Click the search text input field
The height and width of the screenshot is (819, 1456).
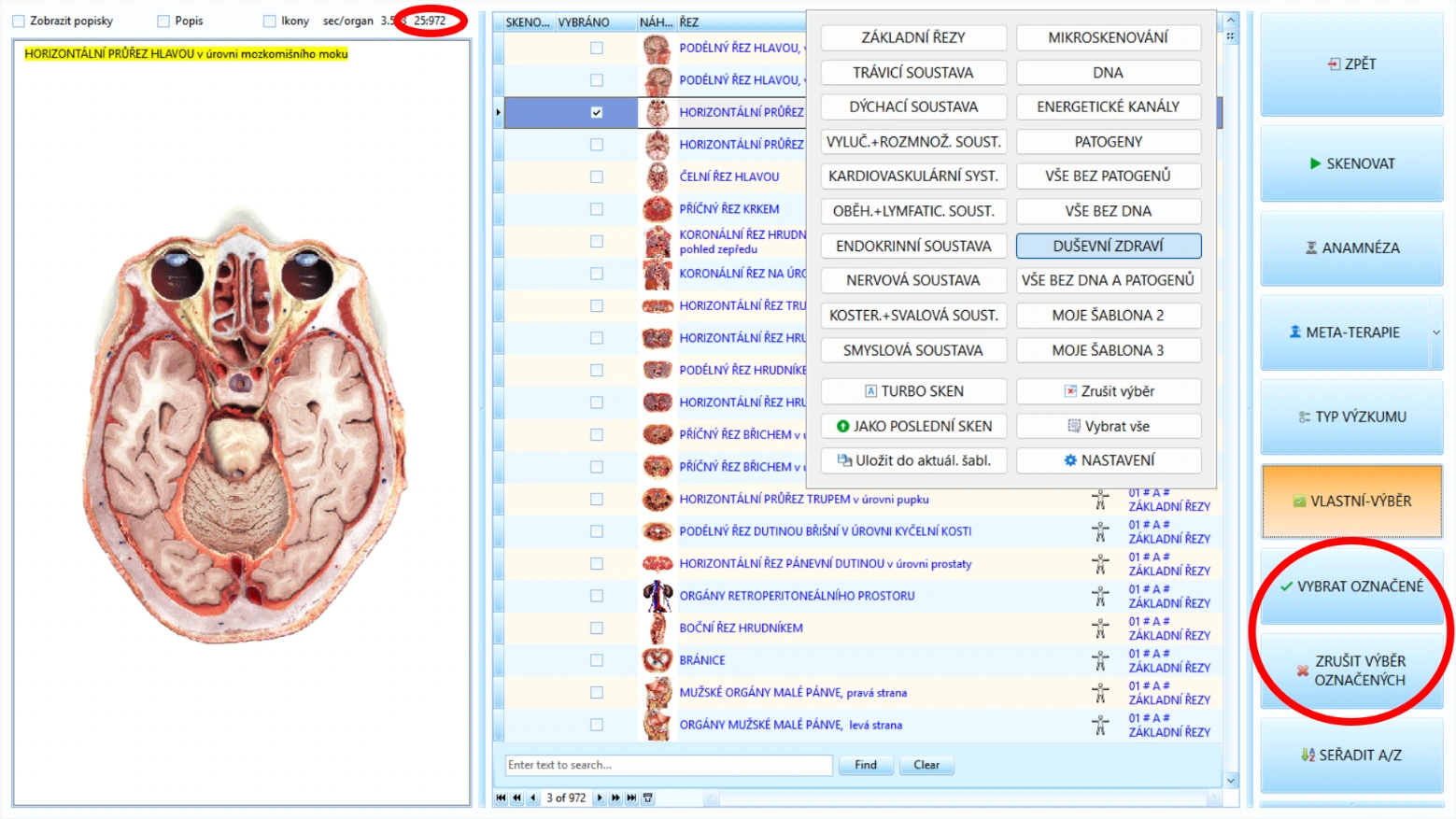point(669,765)
